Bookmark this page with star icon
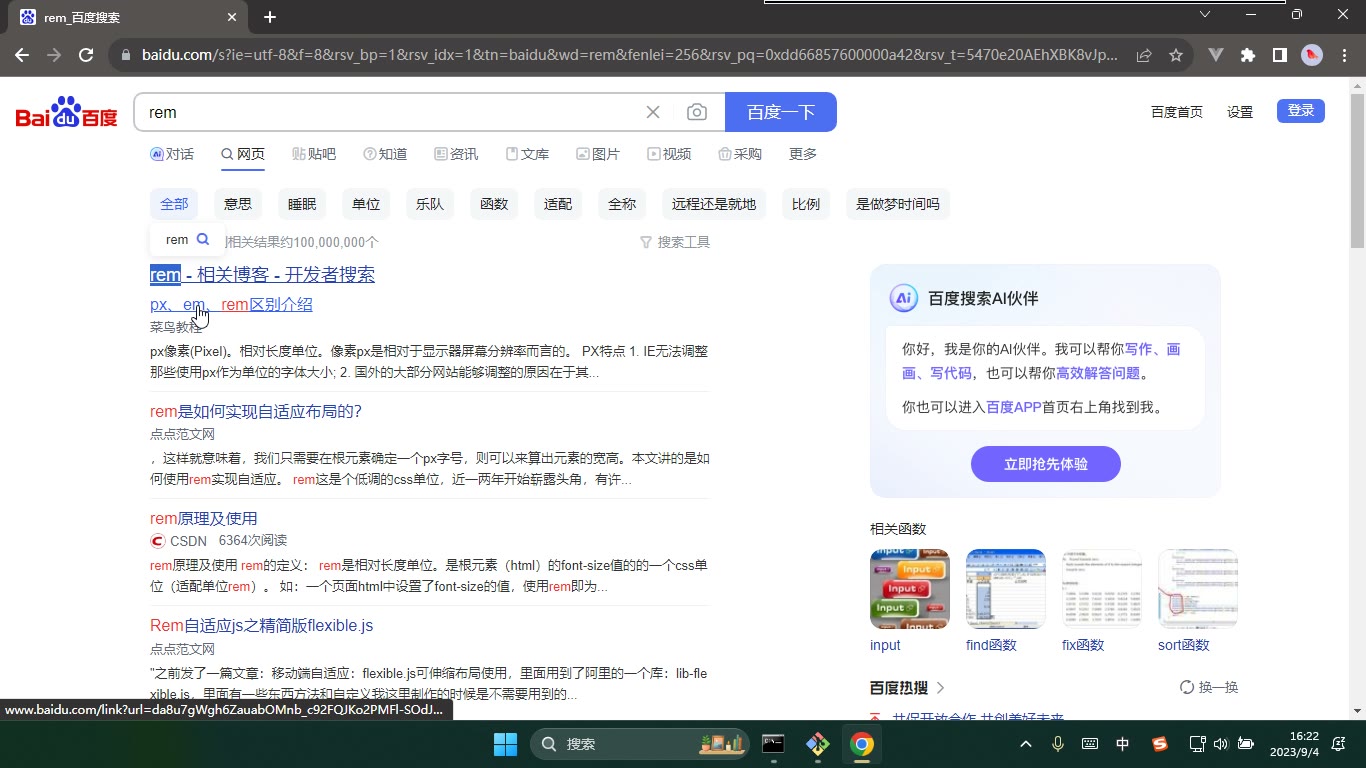 coord(1176,55)
